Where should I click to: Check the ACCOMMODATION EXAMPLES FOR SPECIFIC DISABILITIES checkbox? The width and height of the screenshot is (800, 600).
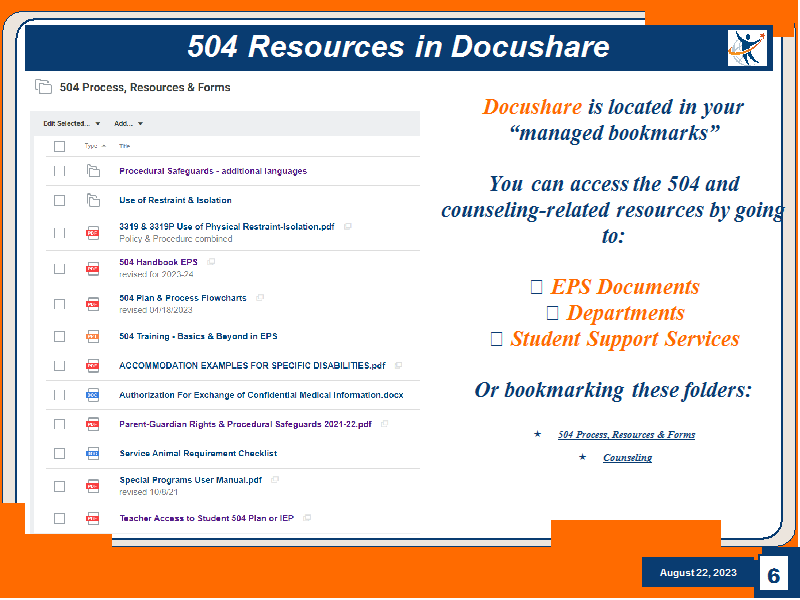click(59, 366)
